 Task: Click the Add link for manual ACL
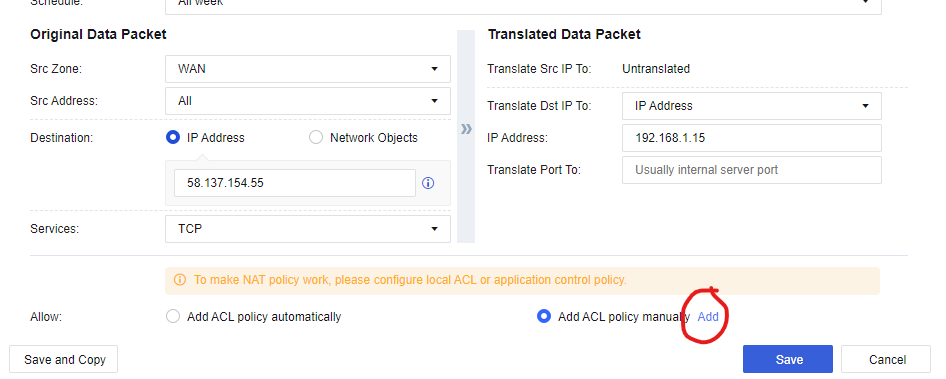[708, 316]
